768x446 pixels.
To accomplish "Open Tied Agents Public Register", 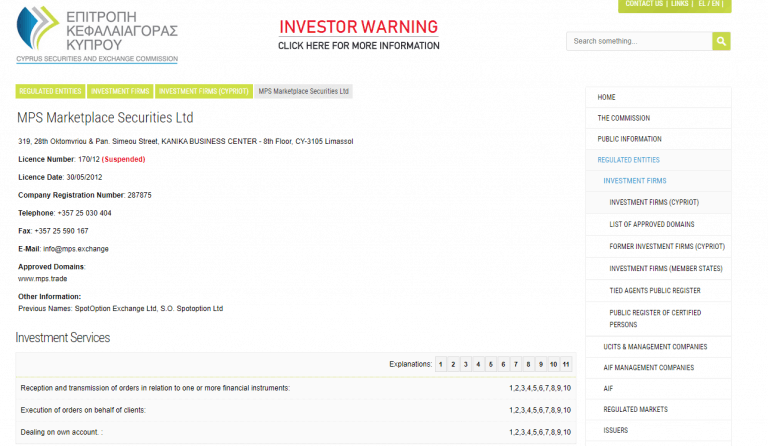I will [x=658, y=291].
